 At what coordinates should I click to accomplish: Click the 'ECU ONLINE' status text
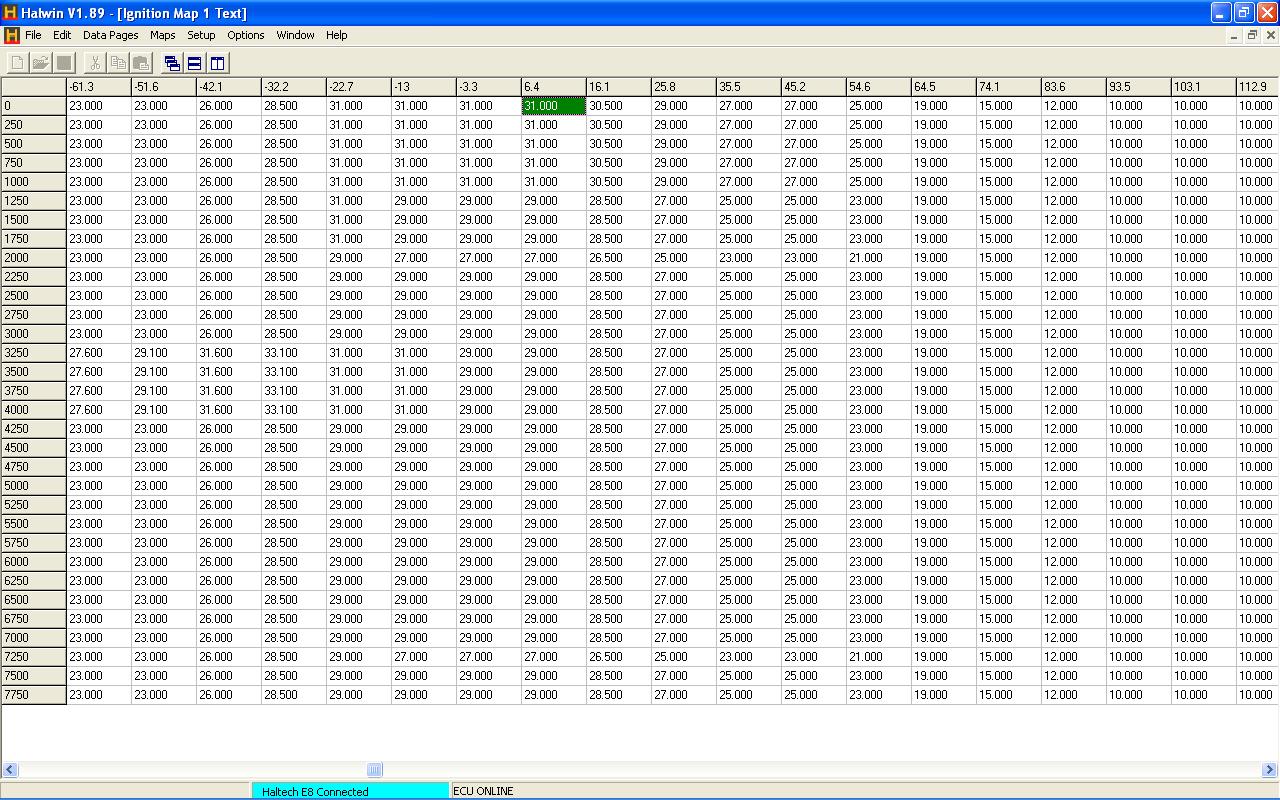483,791
